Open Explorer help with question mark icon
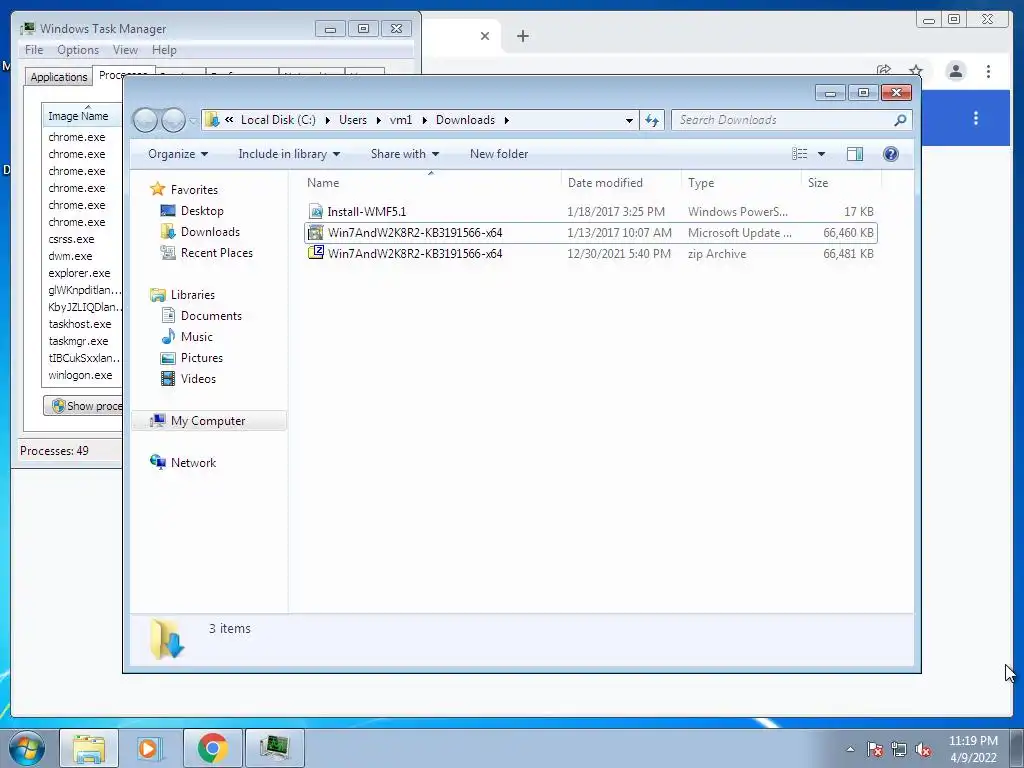 (x=890, y=154)
